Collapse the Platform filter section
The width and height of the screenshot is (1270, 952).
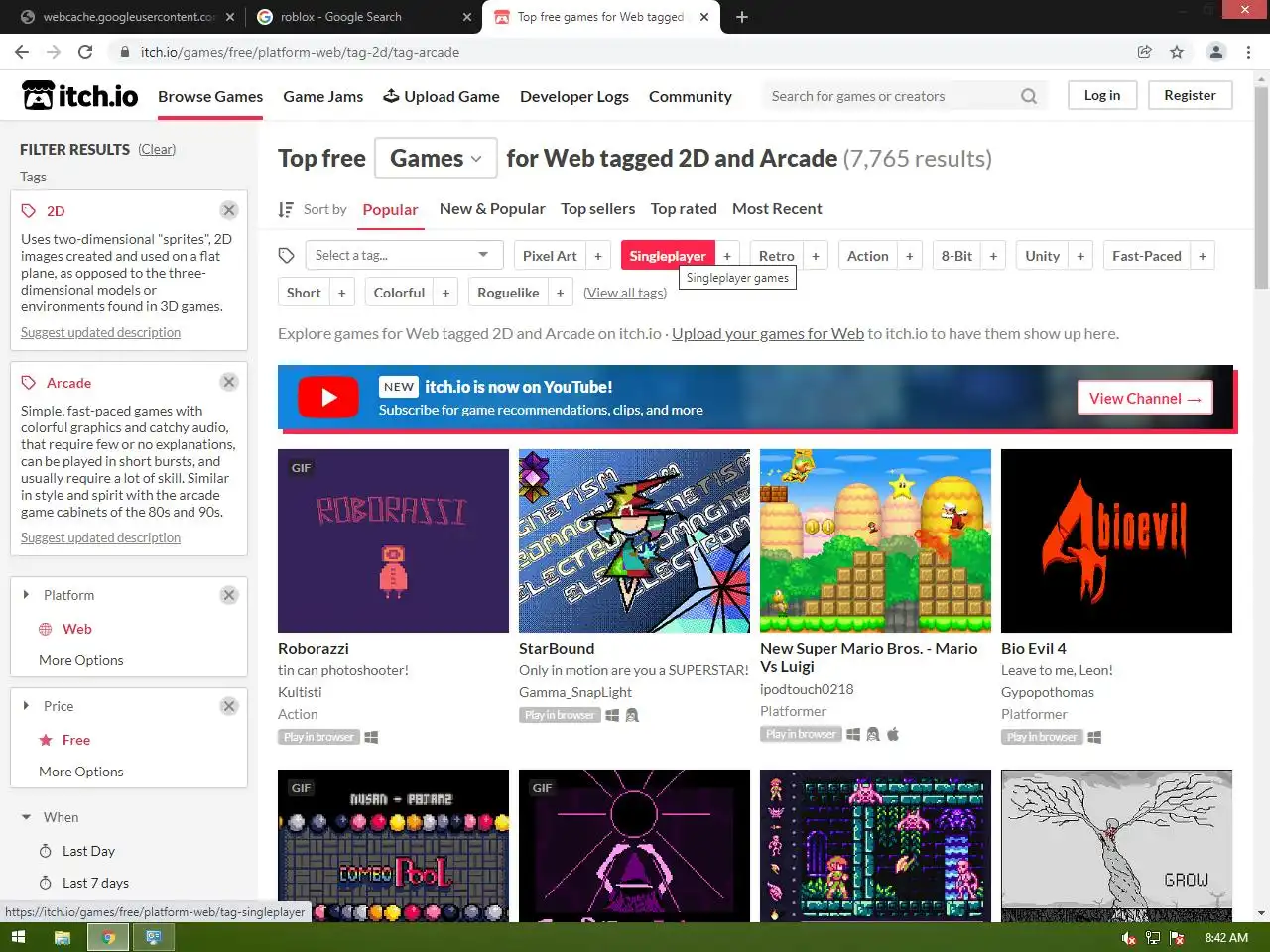point(26,595)
